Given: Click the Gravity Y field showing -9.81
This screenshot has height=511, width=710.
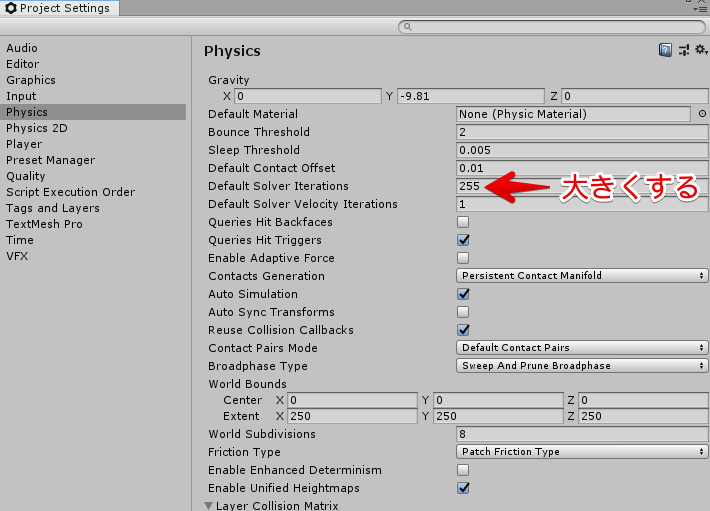Looking at the screenshot, I should (470, 96).
